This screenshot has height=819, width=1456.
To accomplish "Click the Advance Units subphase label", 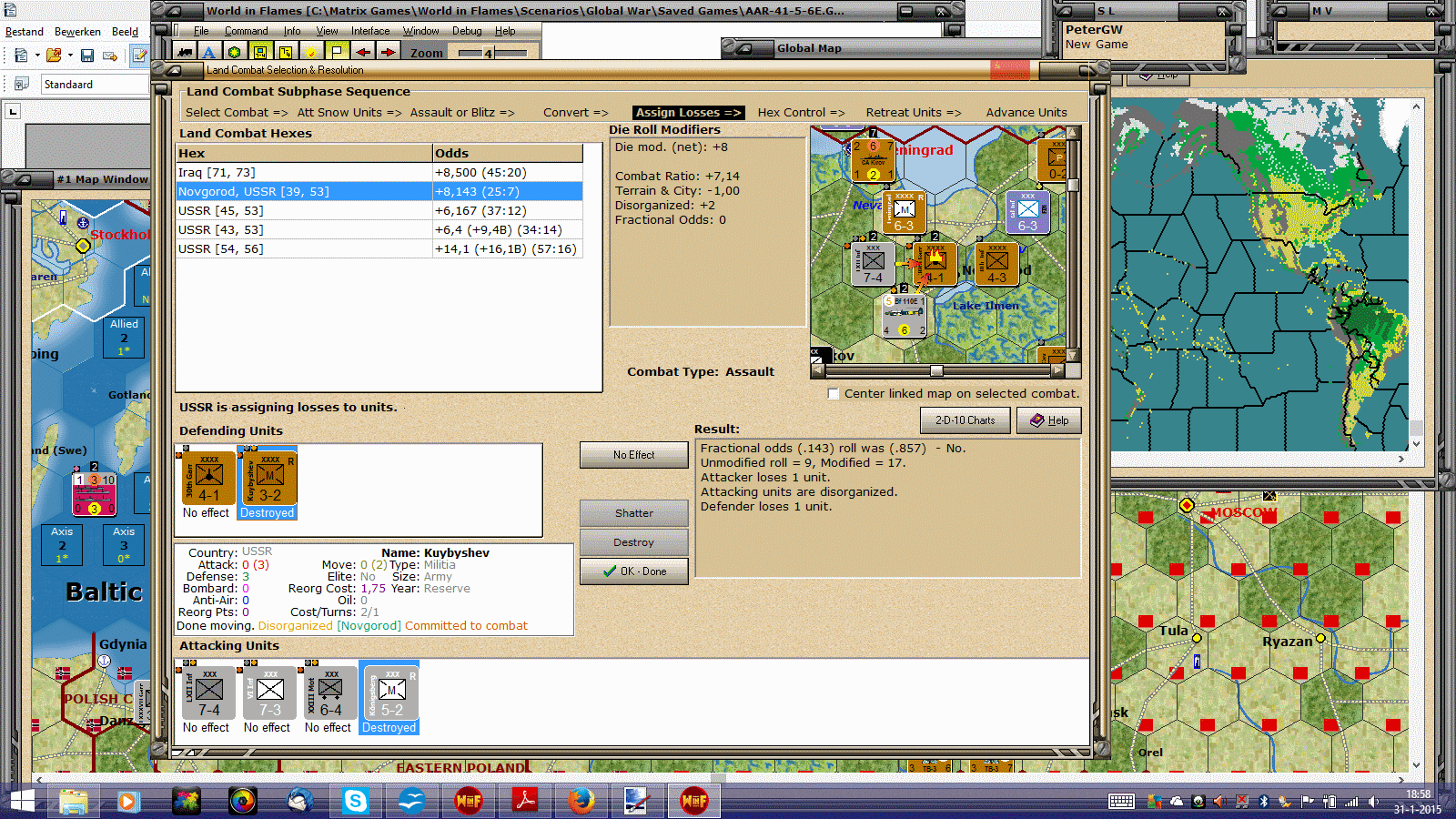I will coord(1026,113).
